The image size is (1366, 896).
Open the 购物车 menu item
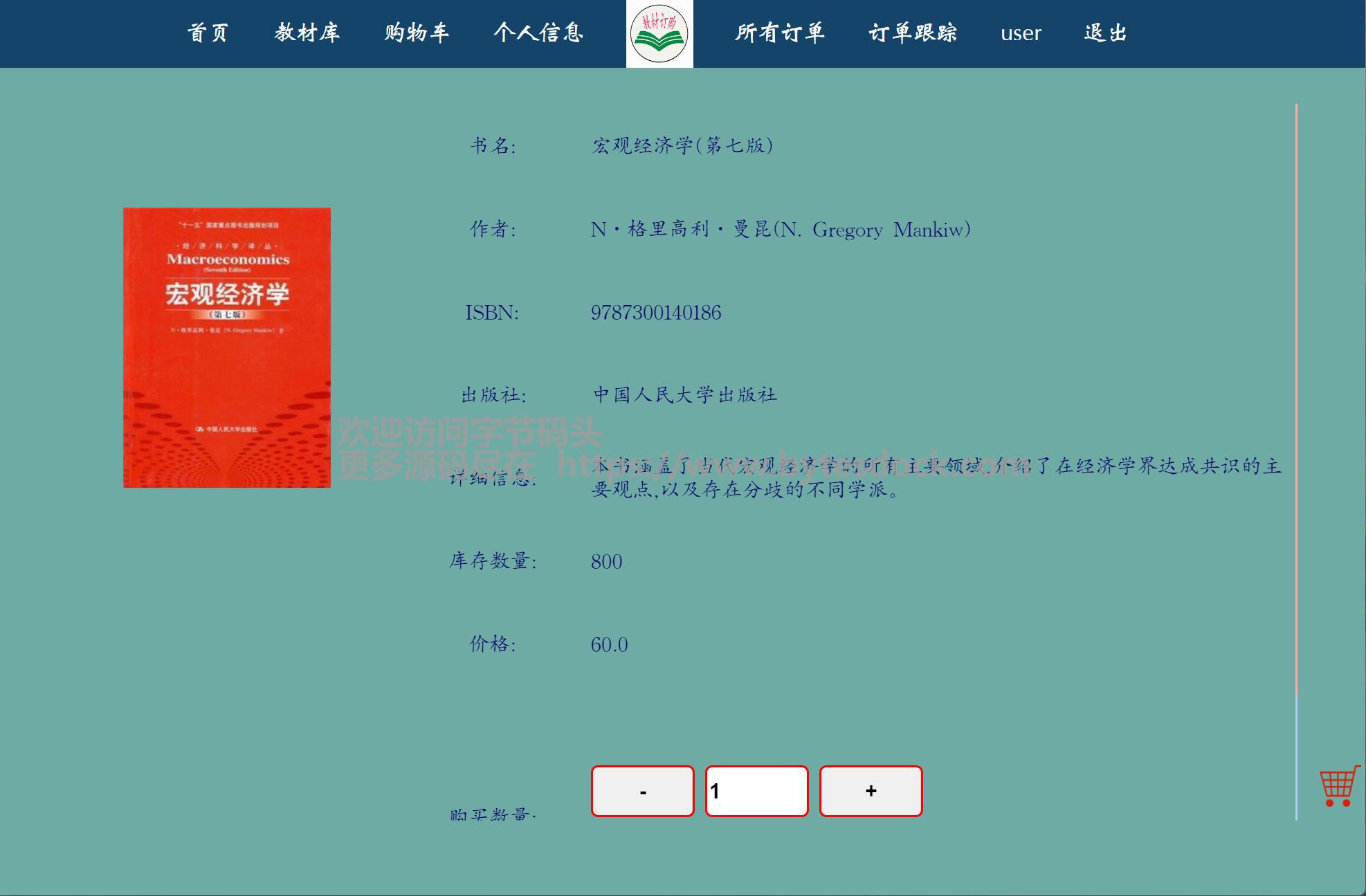[417, 33]
